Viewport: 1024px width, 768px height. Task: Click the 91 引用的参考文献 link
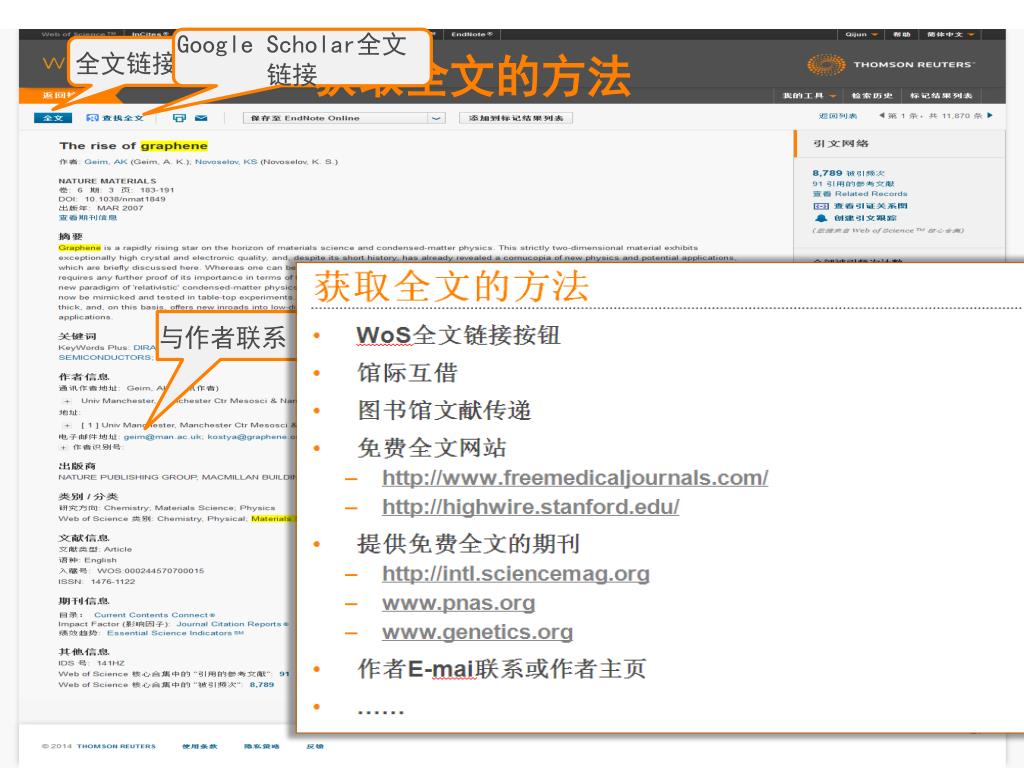[853, 184]
